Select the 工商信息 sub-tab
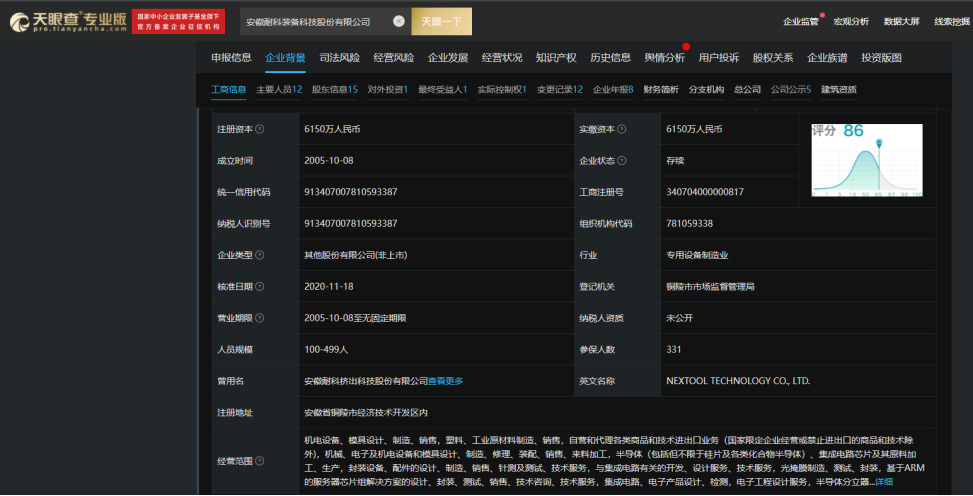 coord(228,89)
